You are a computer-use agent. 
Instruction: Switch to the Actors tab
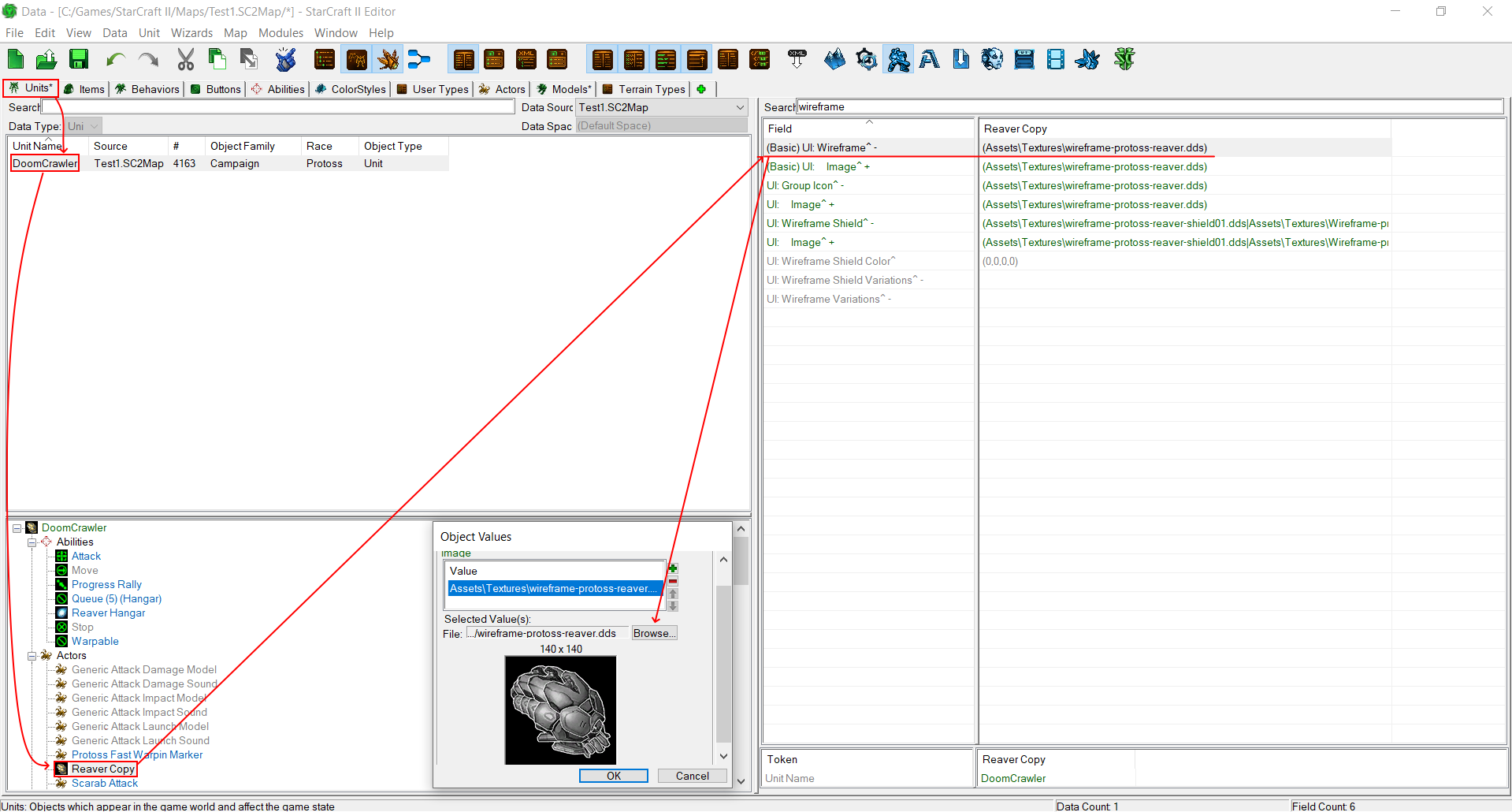[x=502, y=89]
